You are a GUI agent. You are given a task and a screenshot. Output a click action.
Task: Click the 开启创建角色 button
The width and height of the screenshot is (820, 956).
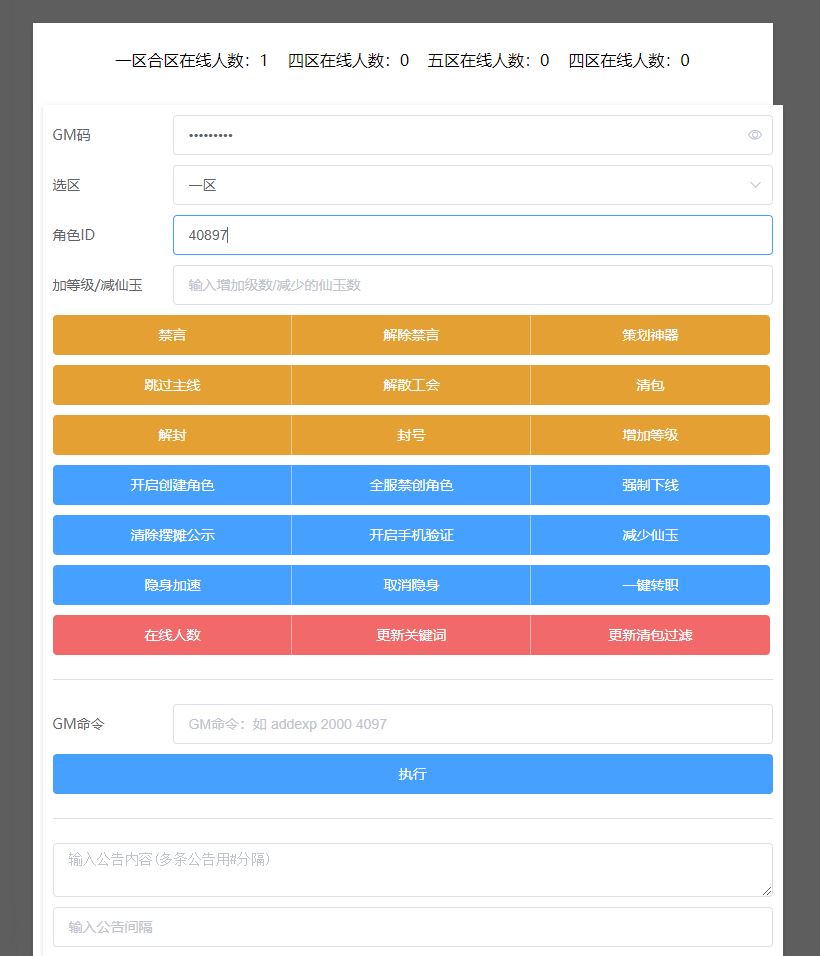coord(172,485)
